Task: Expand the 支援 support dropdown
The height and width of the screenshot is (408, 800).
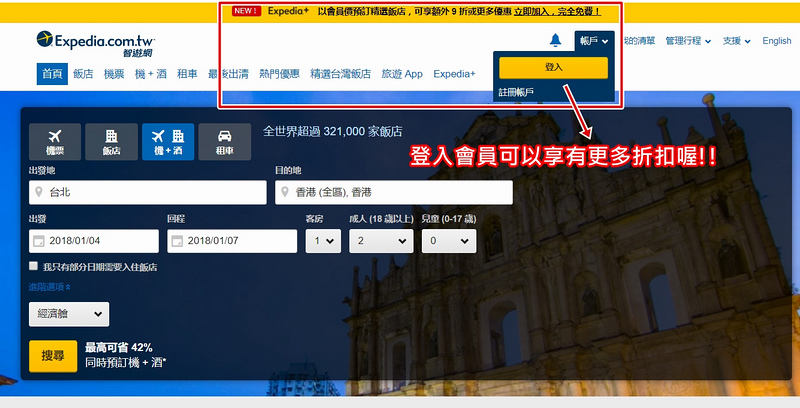Action: [737, 41]
